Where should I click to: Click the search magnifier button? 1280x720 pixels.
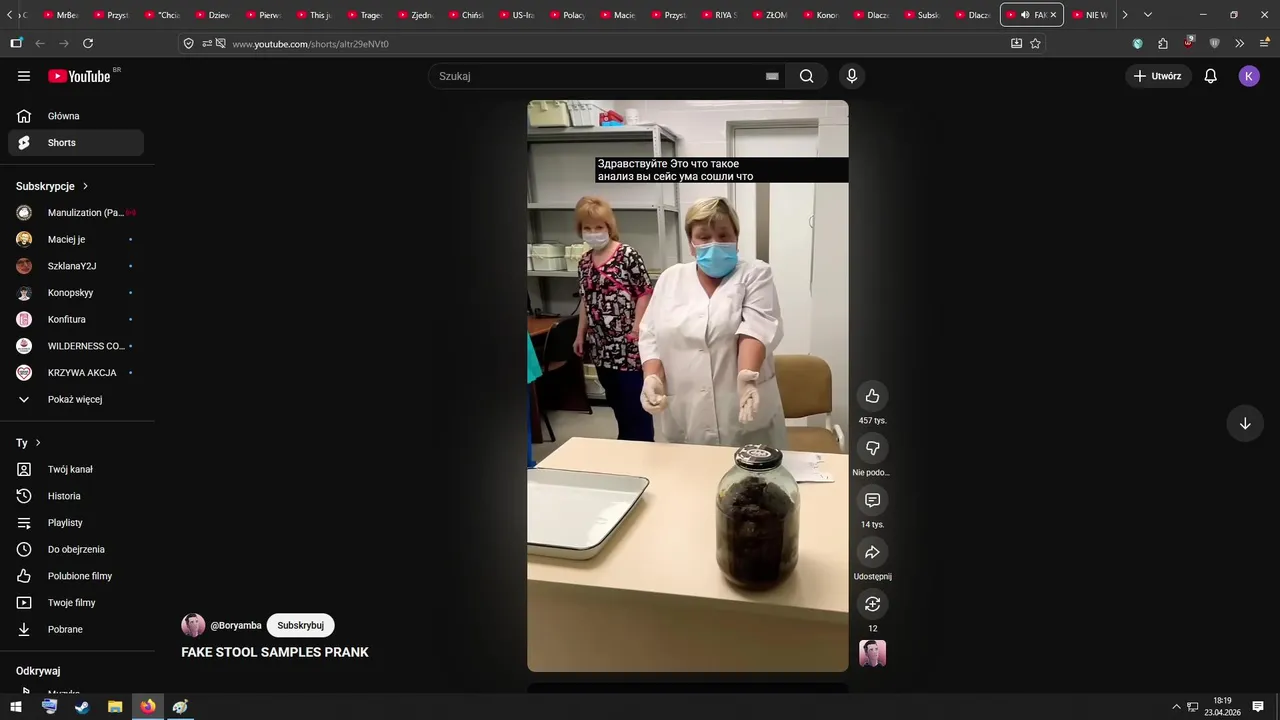pyautogui.click(x=806, y=76)
